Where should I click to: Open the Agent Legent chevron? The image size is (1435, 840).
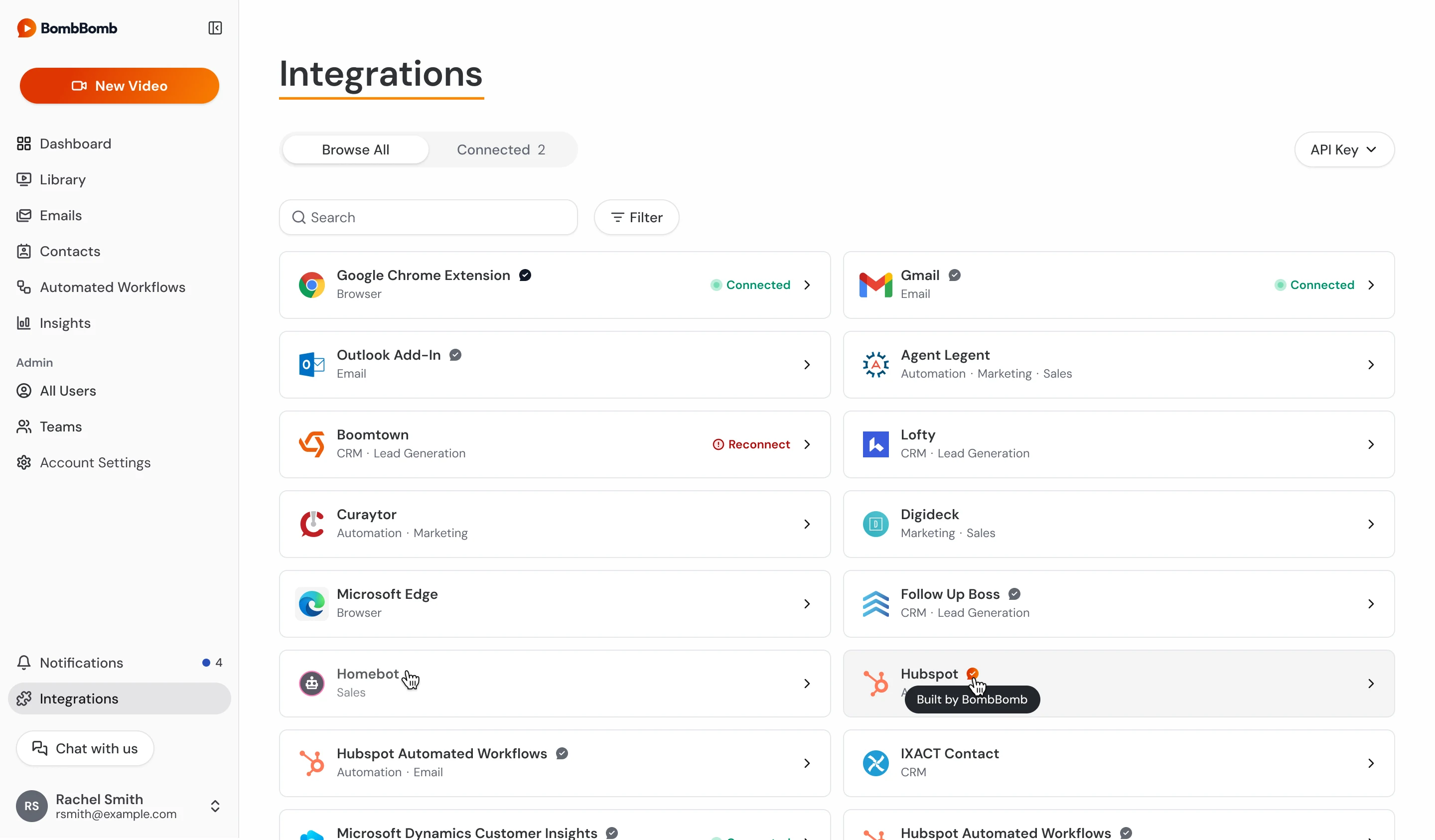tap(1371, 365)
